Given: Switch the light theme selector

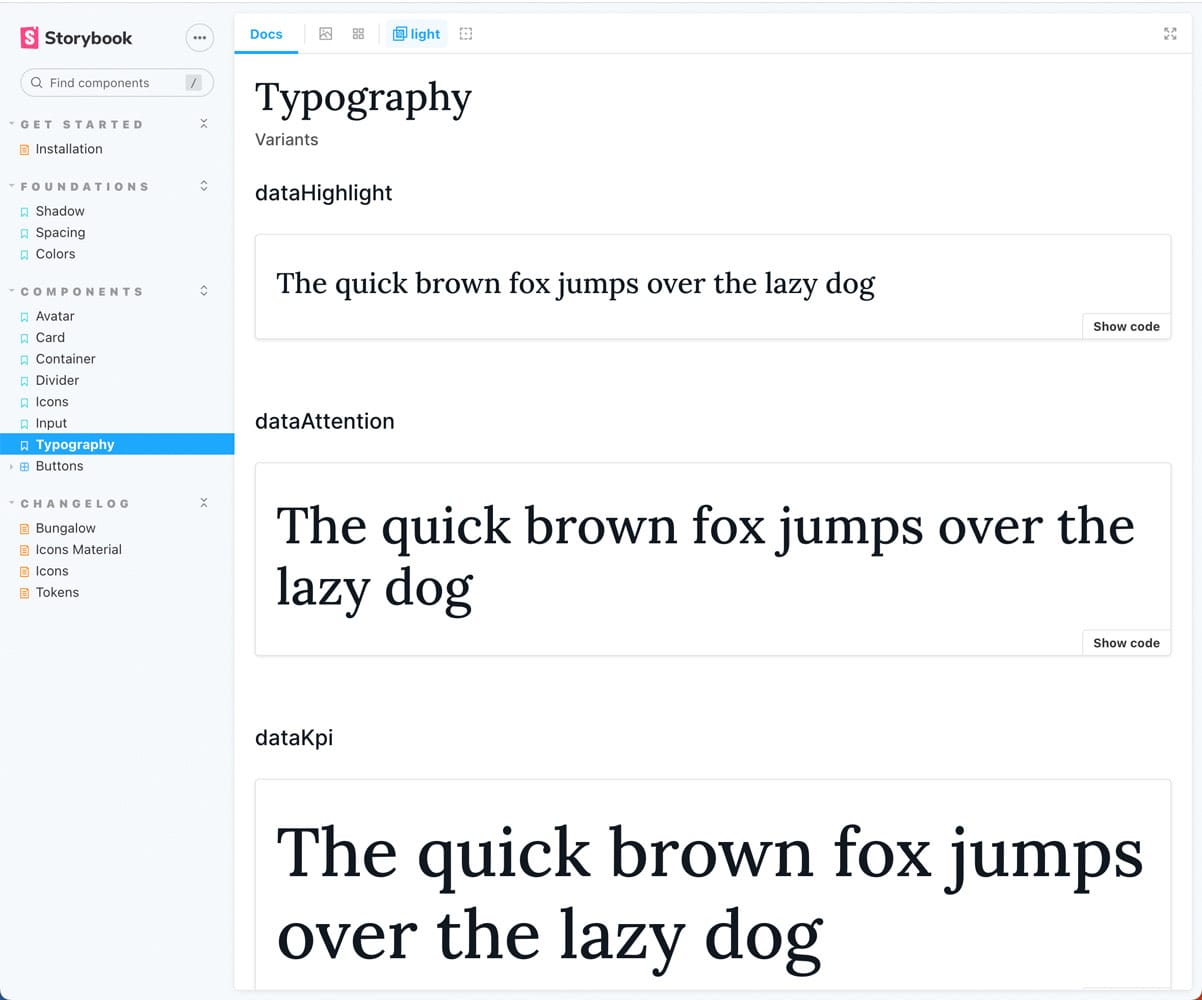Looking at the screenshot, I should pyautogui.click(x=416, y=34).
